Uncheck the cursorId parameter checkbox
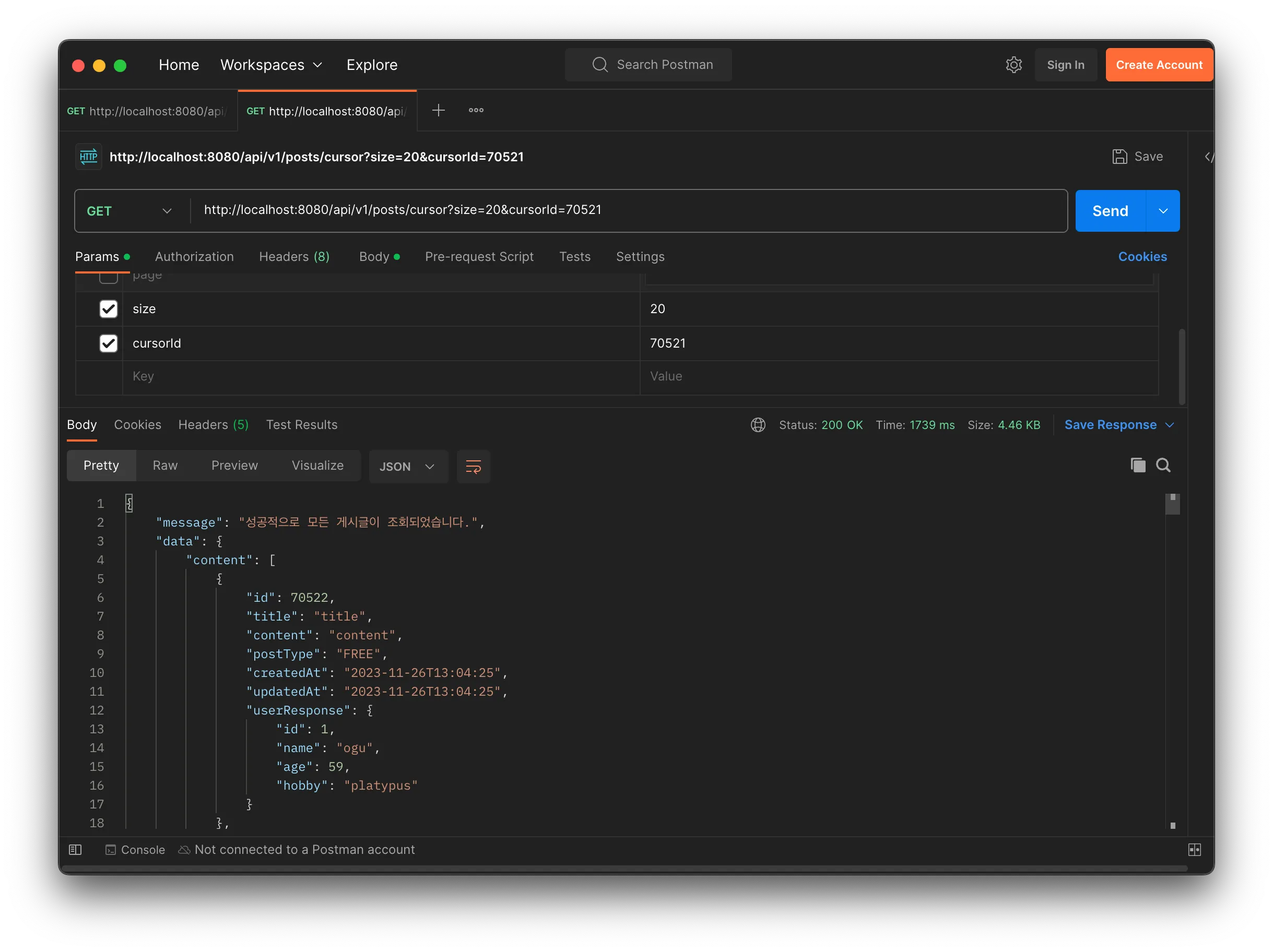This screenshot has height=952, width=1273. (x=108, y=343)
